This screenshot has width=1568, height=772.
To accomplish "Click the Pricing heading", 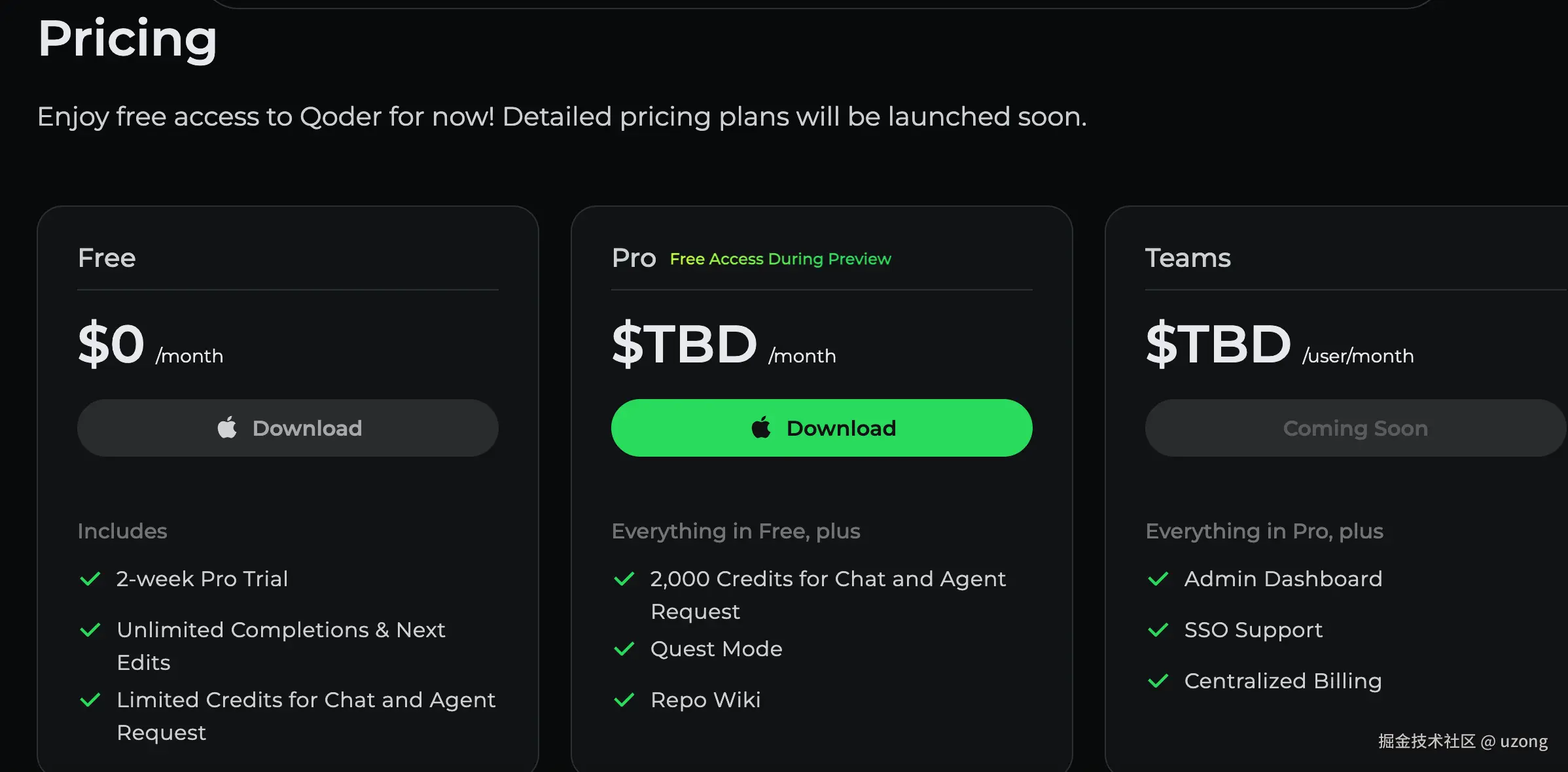I will pyautogui.click(x=128, y=39).
